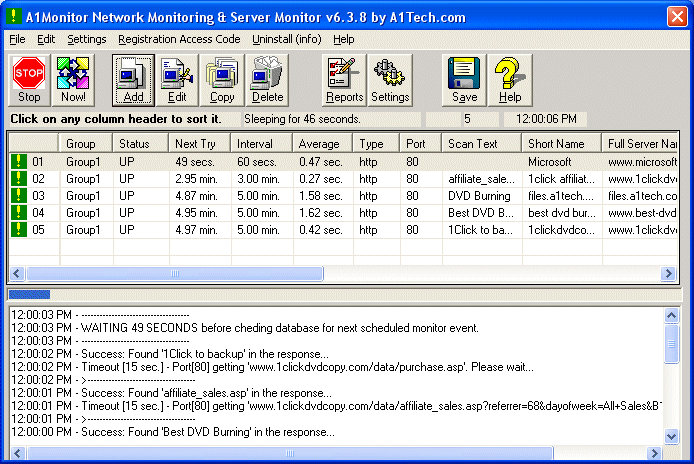Click the log pane horizontal scrollbar thumb
This screenshot has height=464, width=694.
pos(290,453)
